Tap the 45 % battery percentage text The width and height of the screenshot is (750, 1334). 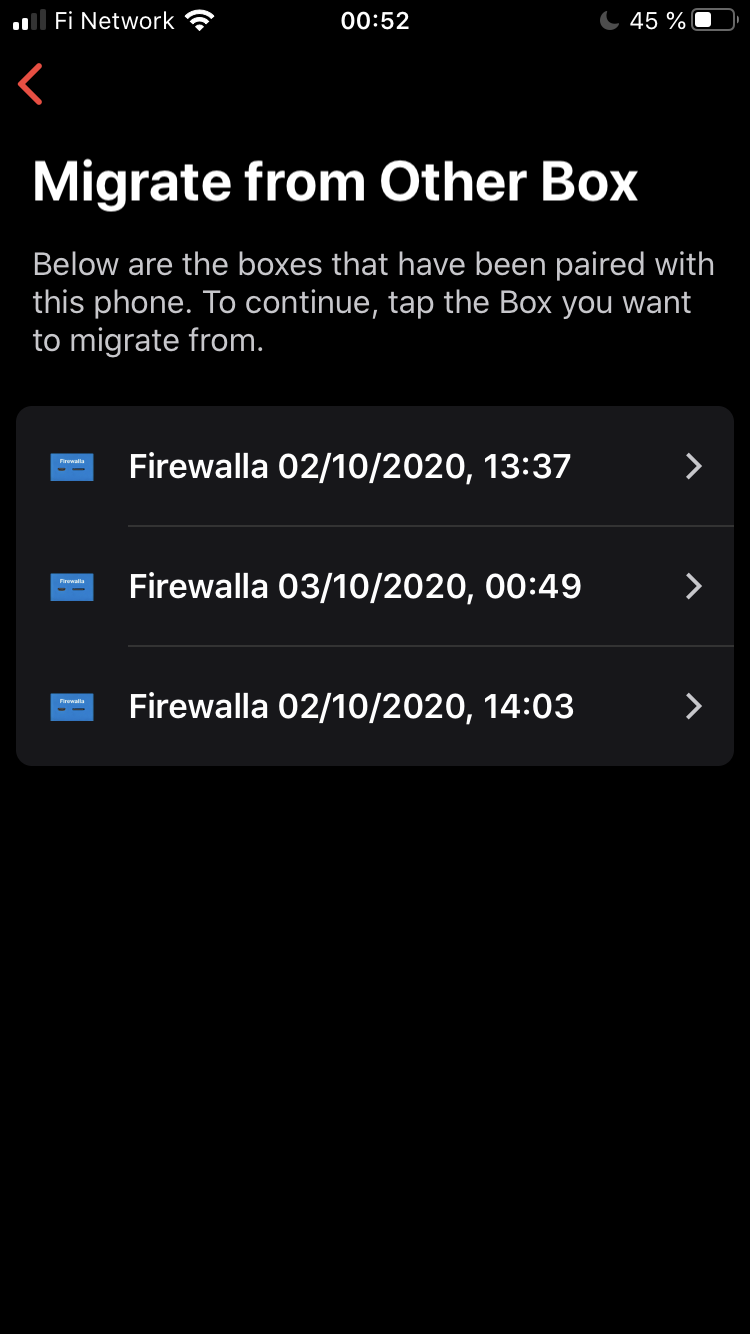coord(657,21)
